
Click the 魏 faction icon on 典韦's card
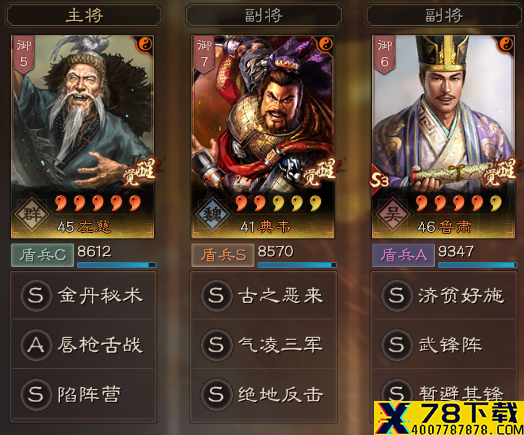pos(212,215)
